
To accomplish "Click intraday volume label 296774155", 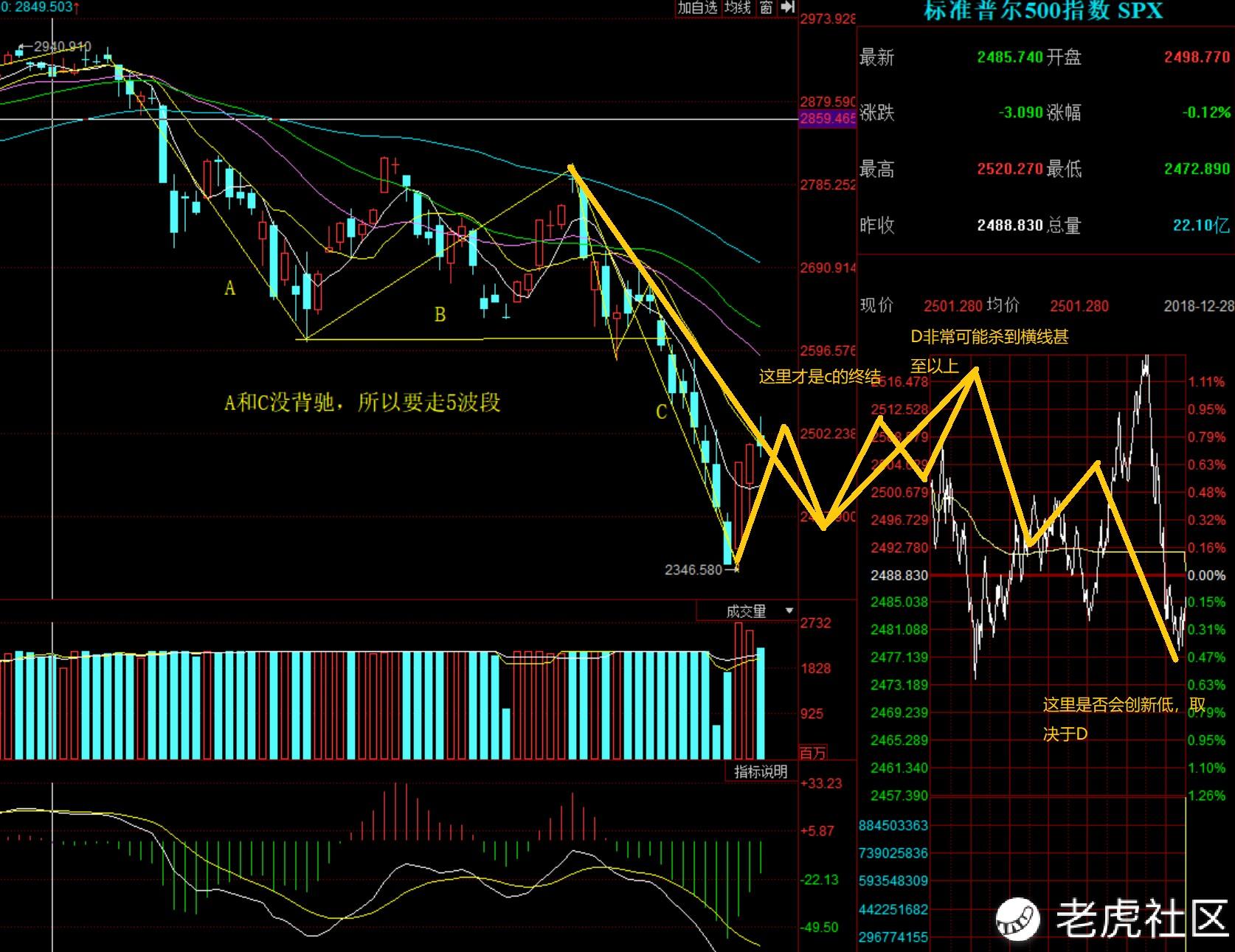I will pos(893,937).
